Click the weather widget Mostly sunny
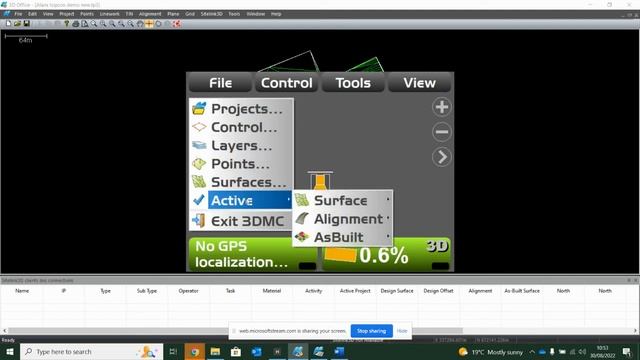The image size is (640, 360). click(x=491, y=351)
